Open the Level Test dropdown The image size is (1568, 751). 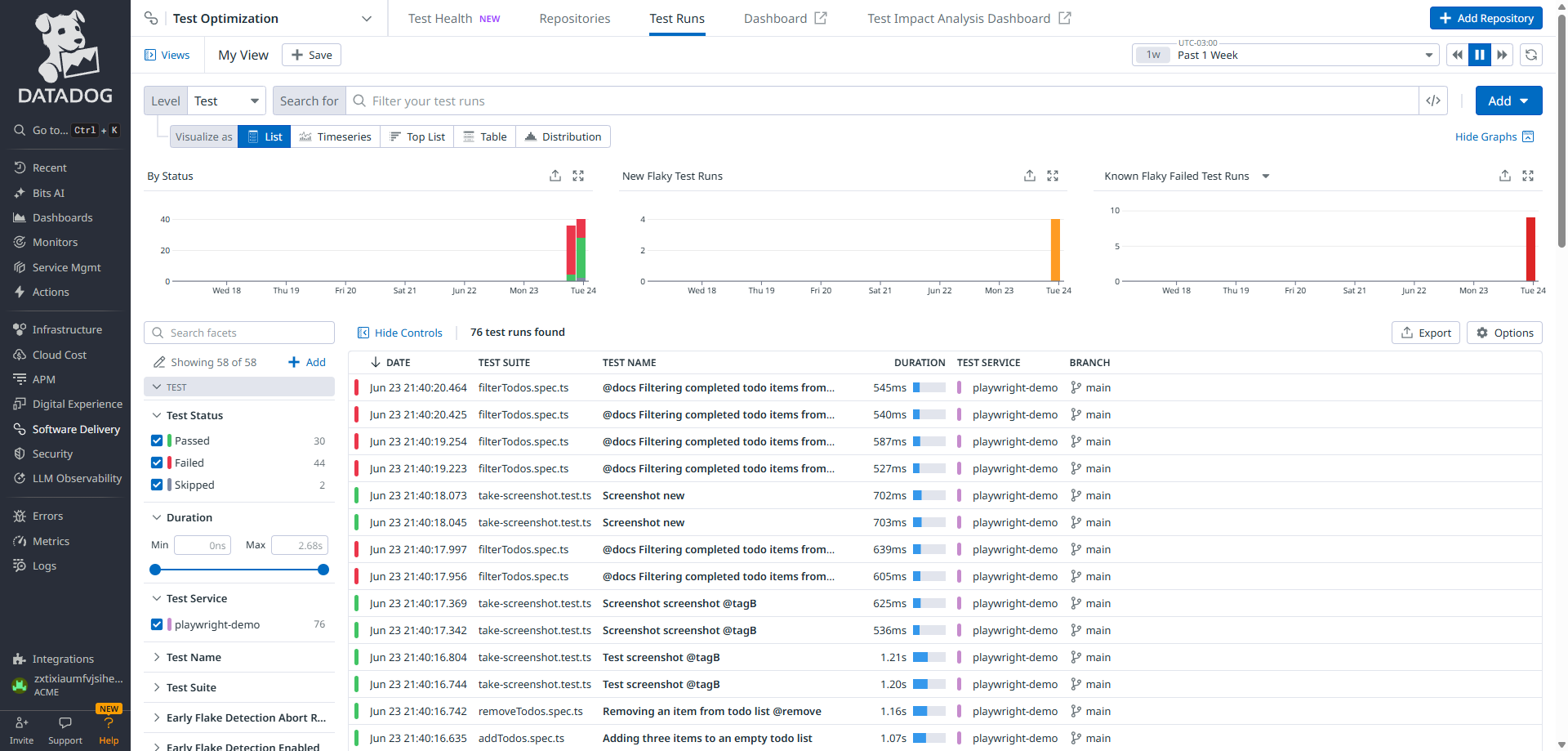pyautogui.click(x=226, y=101)
